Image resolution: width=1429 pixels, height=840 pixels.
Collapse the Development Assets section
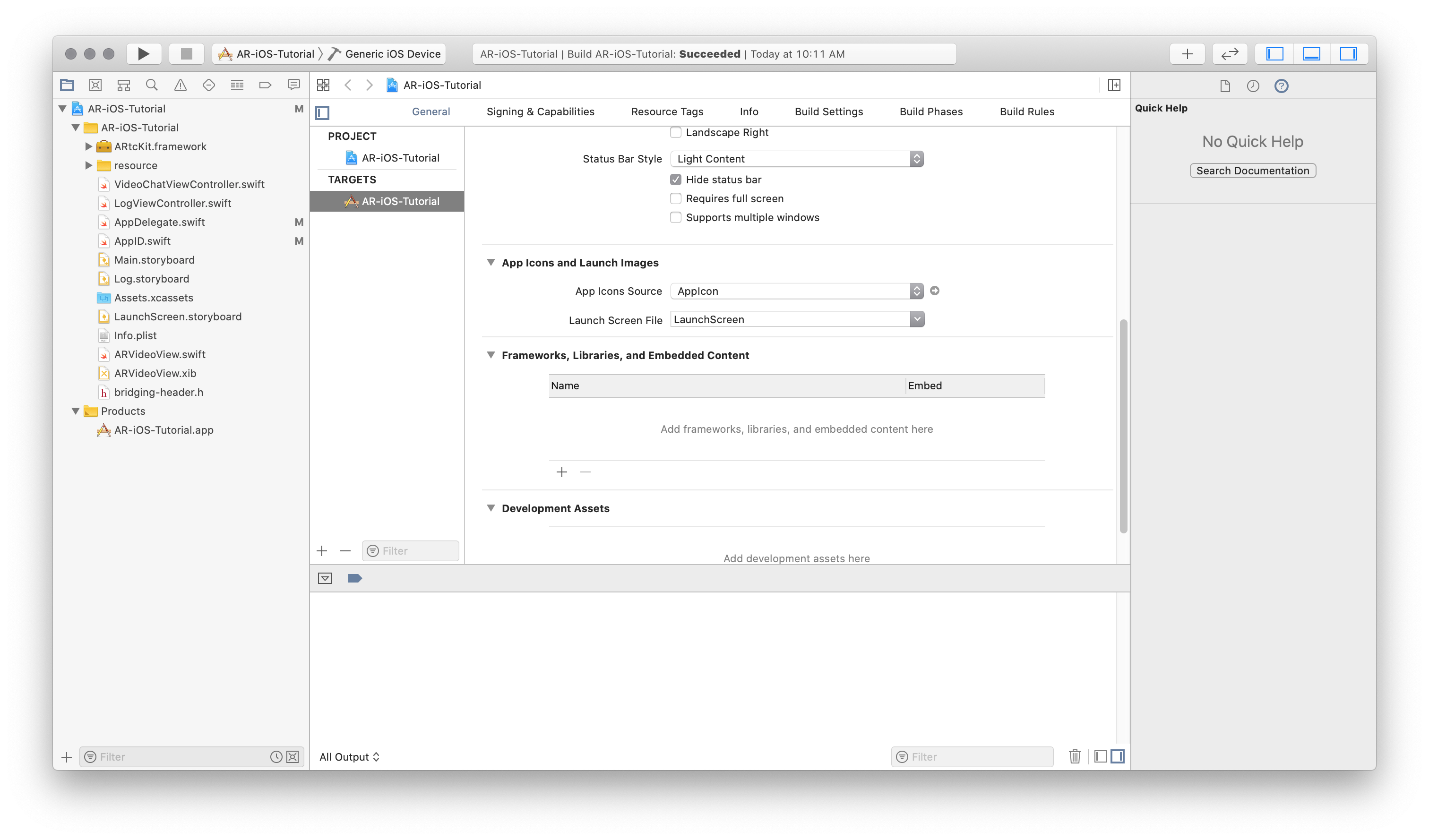[x=491, y=508]
